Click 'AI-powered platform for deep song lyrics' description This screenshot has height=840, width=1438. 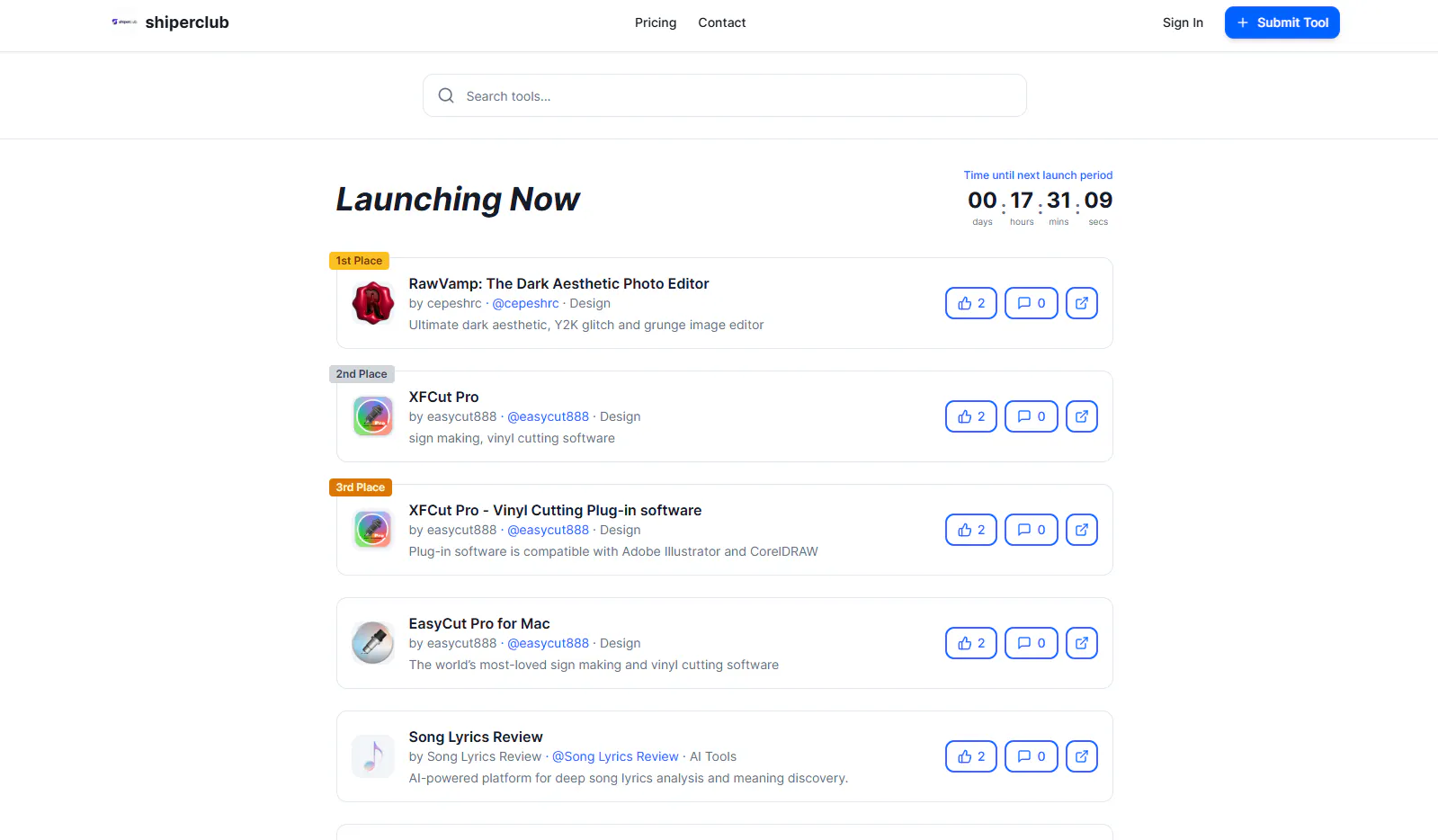click(x=628, y=778)
